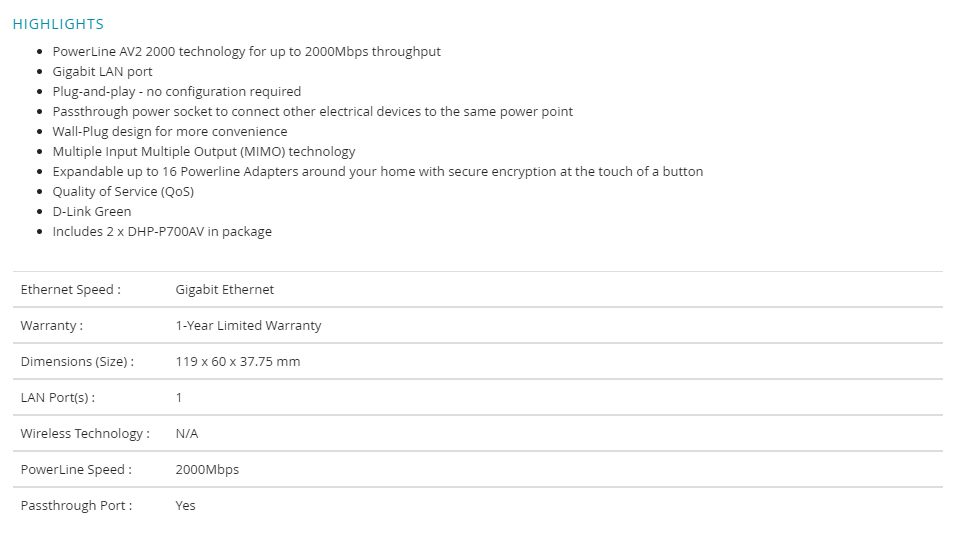Click the 1-Year Limited Warranty value

tap(248, 326)
